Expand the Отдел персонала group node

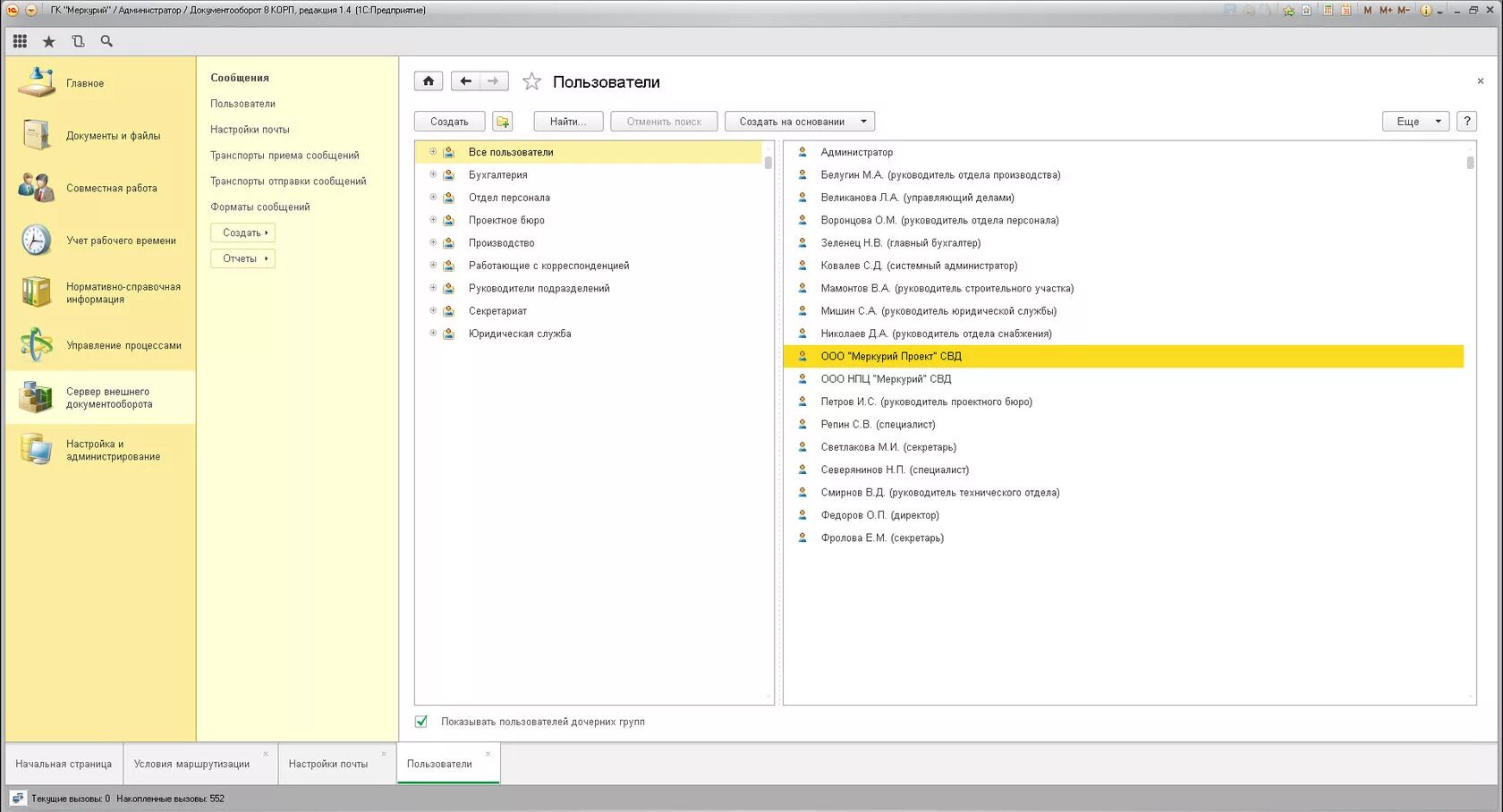click(x=433, y=198)
